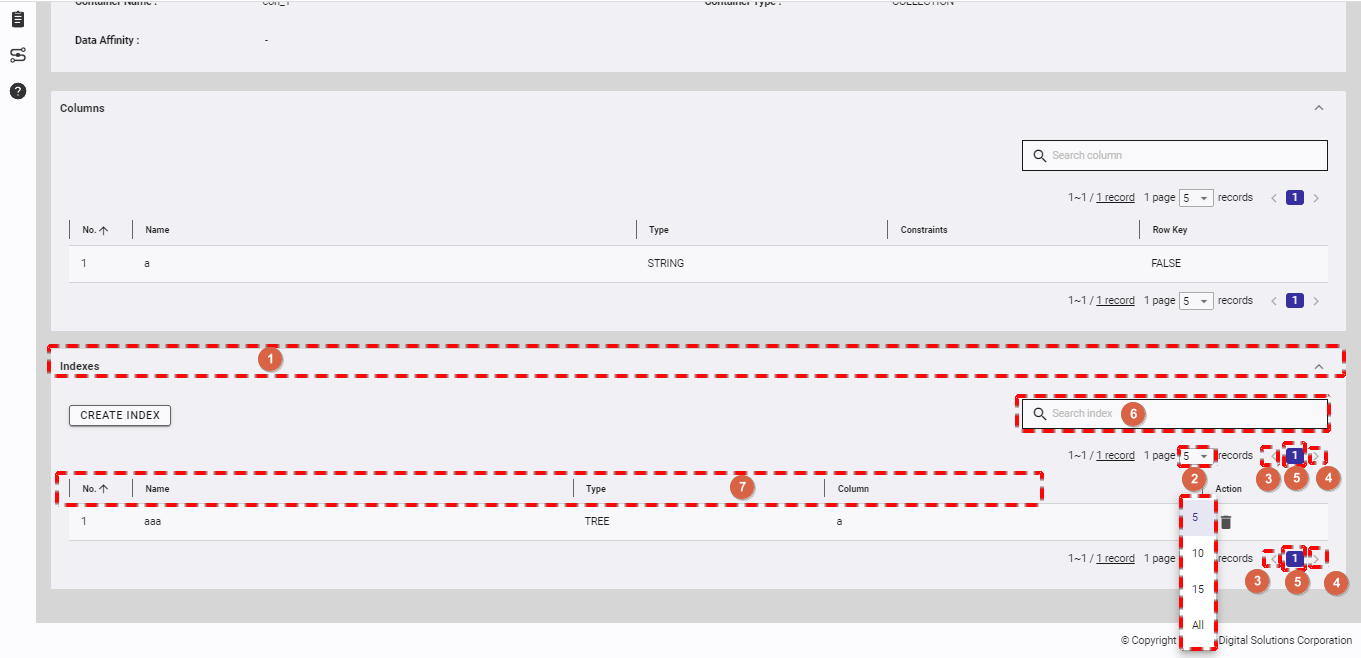Open the help question mark icon

coord(18,91)
